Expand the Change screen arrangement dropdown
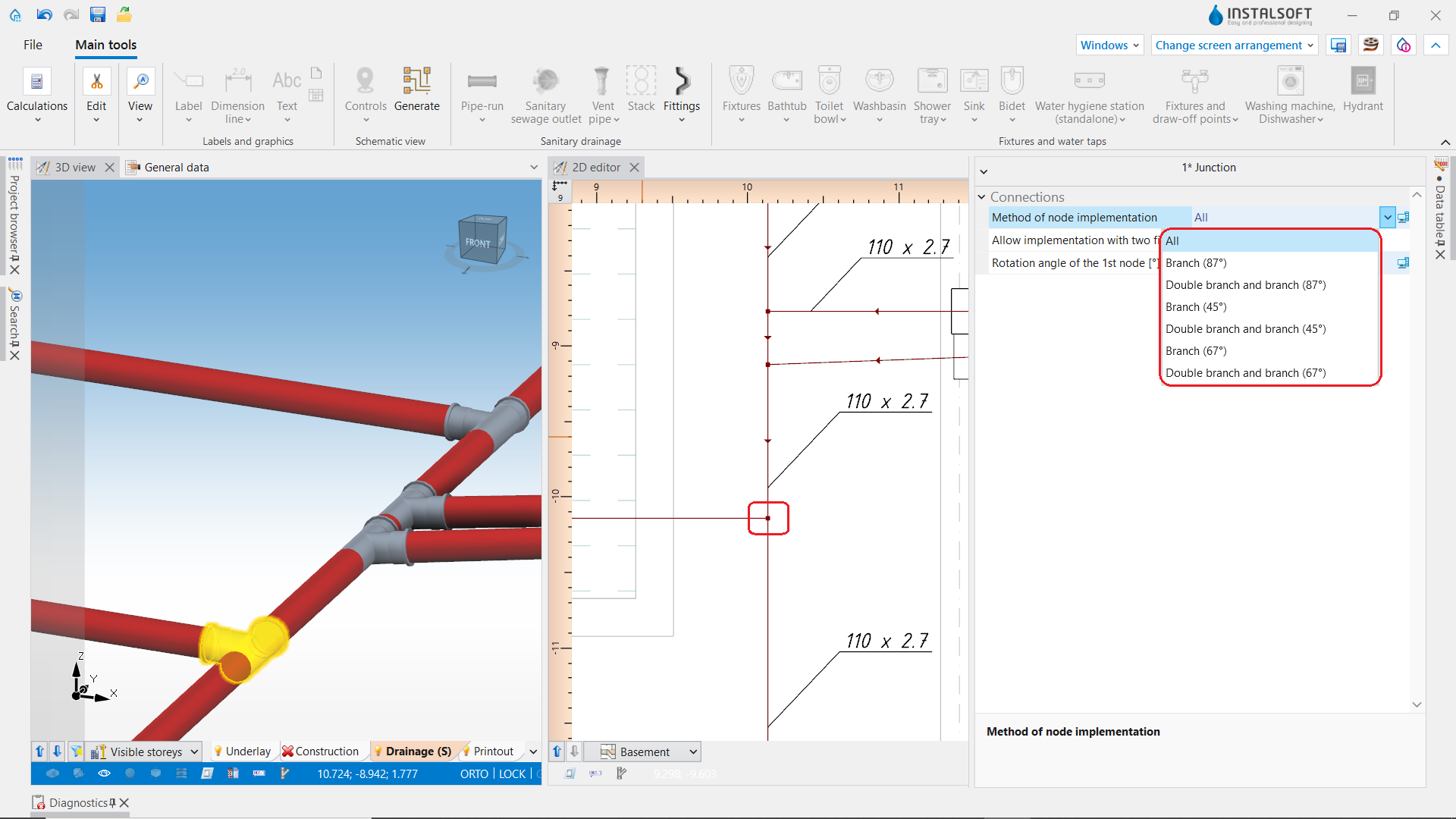The width and height of the screenshot is (1456, 819). [1234, 45]
